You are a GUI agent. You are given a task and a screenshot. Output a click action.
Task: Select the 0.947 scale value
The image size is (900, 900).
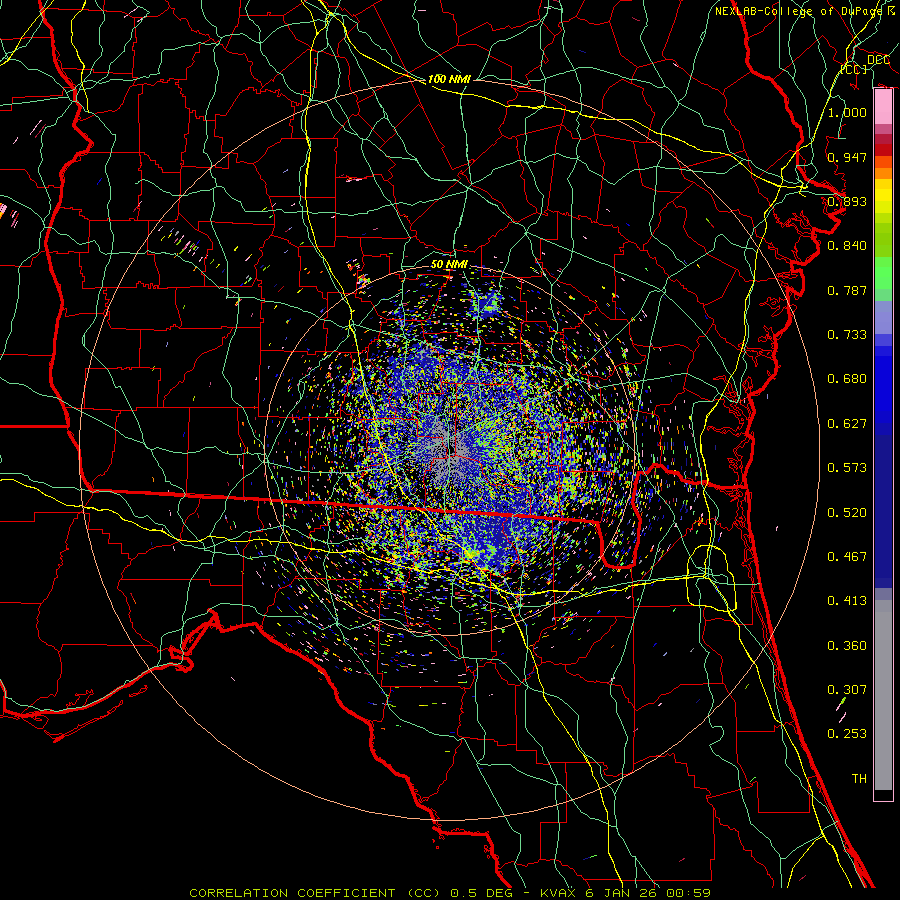pyautogui.click(x=847, y=157)
